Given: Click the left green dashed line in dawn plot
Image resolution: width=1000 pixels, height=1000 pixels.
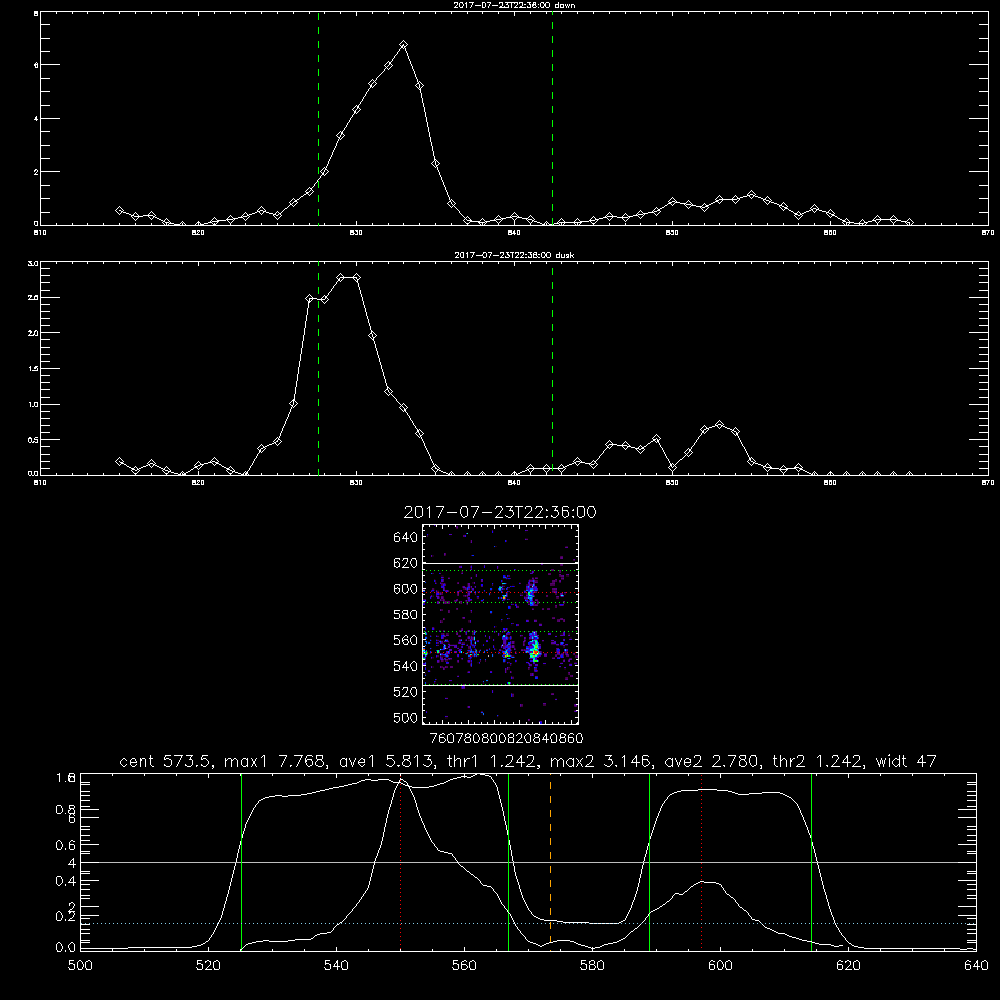Looking at the screenshot, I should (318, 118).
